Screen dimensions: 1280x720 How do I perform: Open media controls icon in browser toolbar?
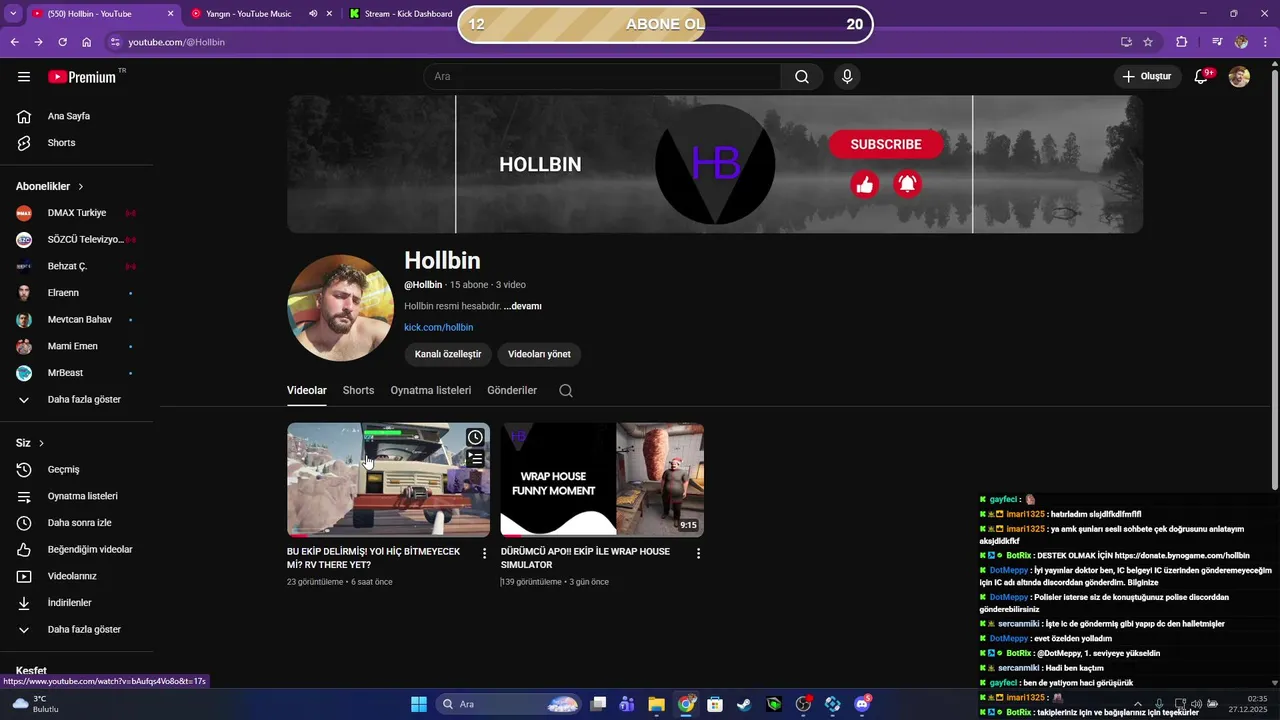pos(1217,42)
